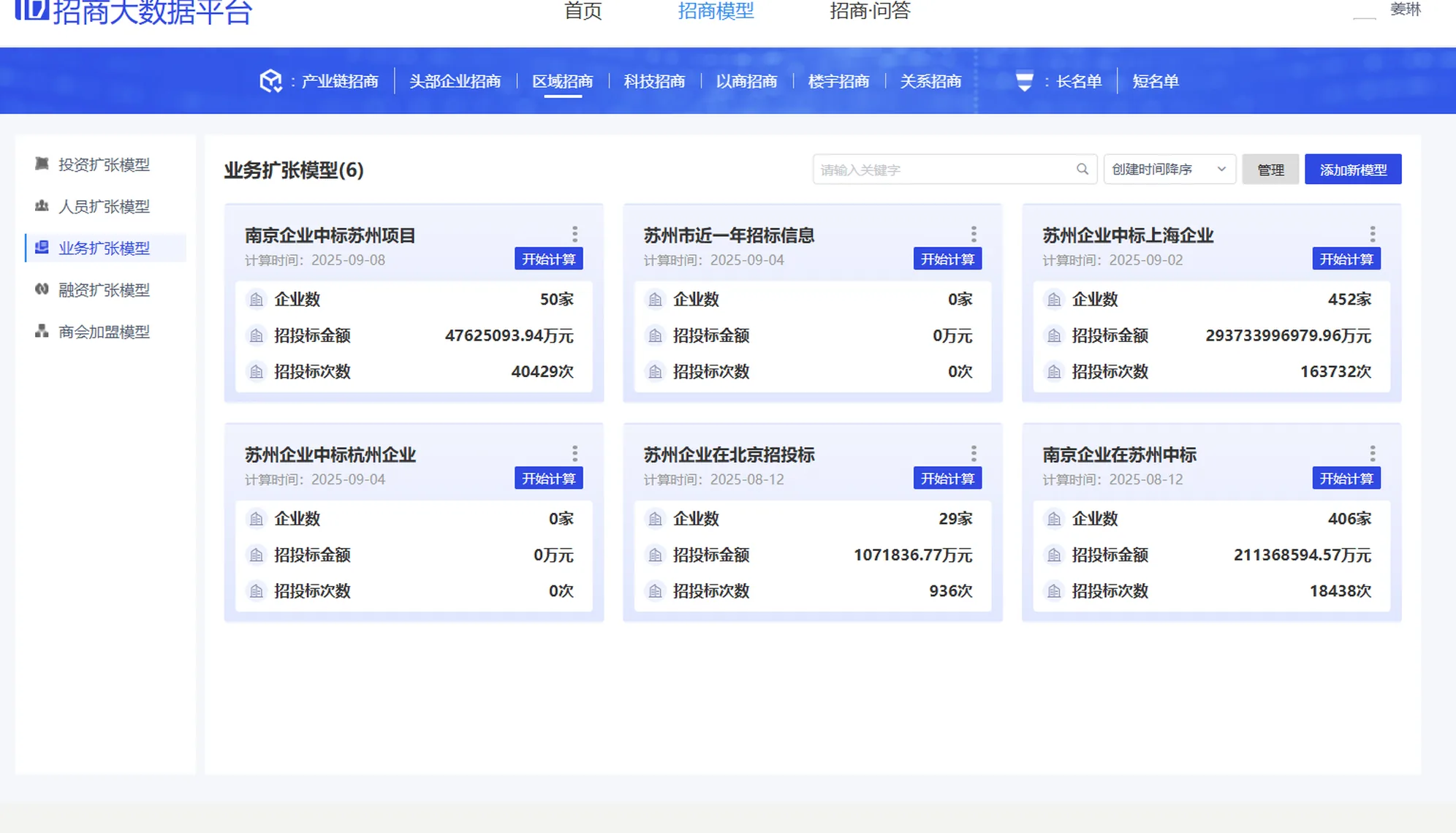The height and width of the screenshot is (833, 1456).
Task: Click the platform logo icon
Action: tap(32, 9)
